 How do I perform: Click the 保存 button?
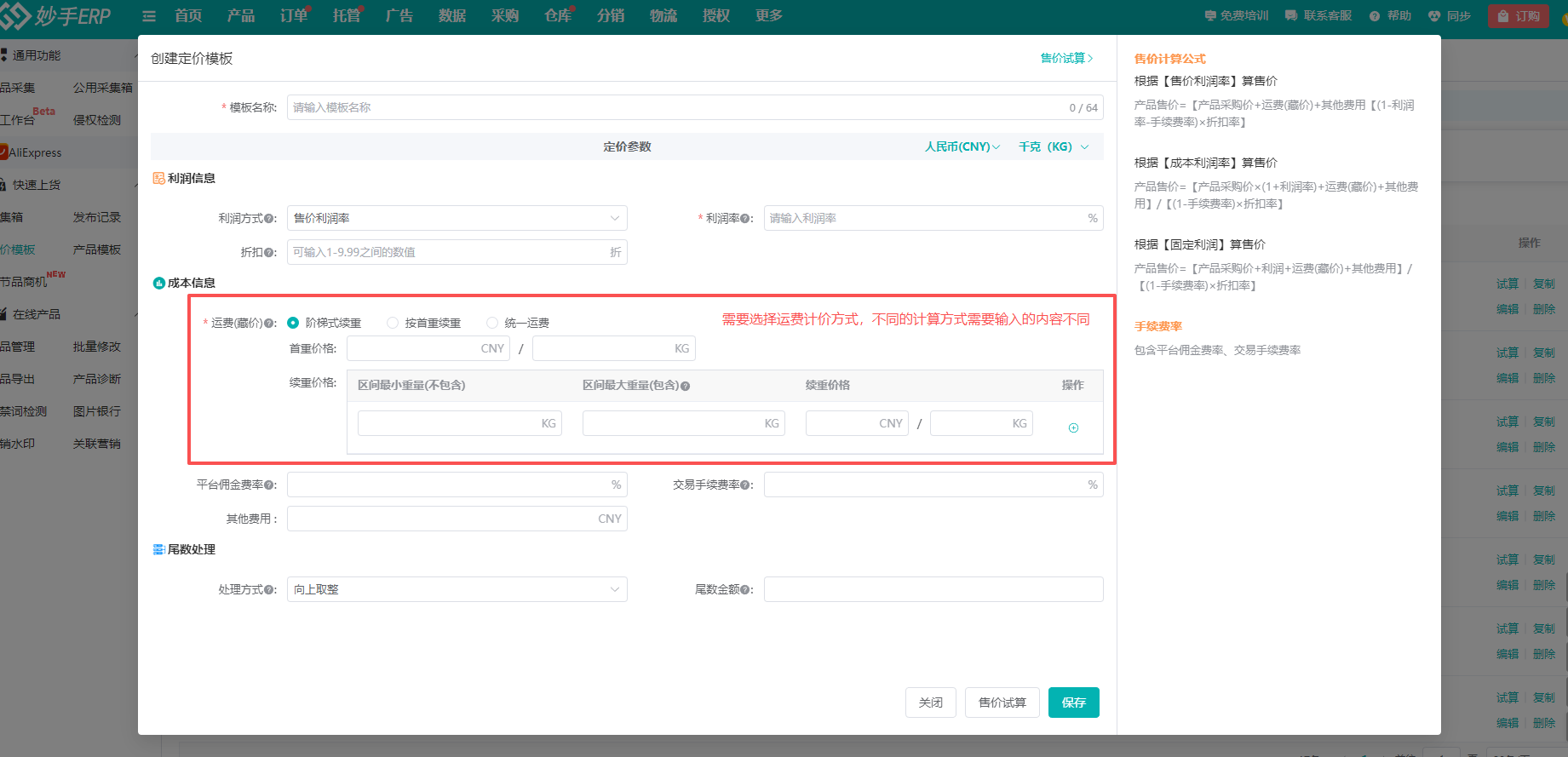coord(1073,703)
